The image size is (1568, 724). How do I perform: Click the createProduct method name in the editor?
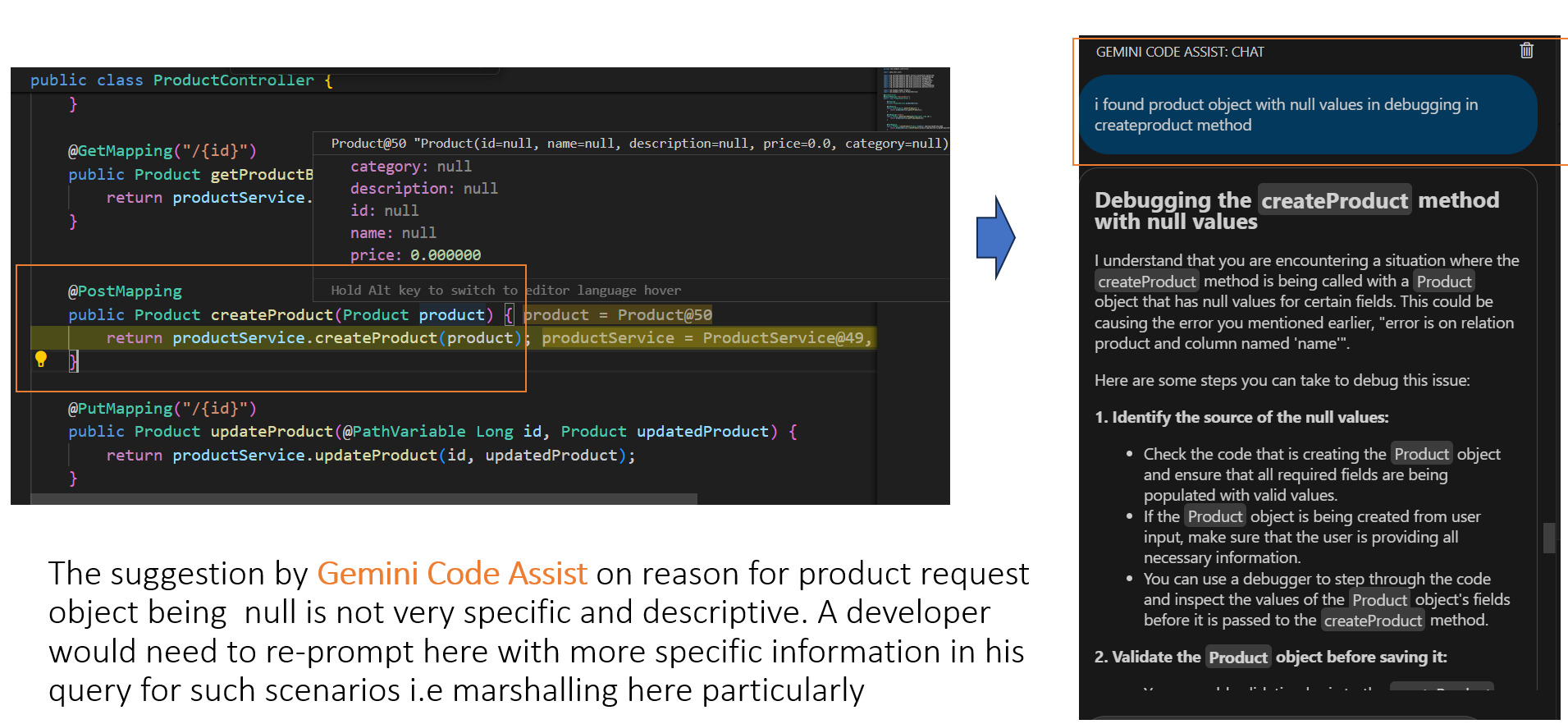272,315
